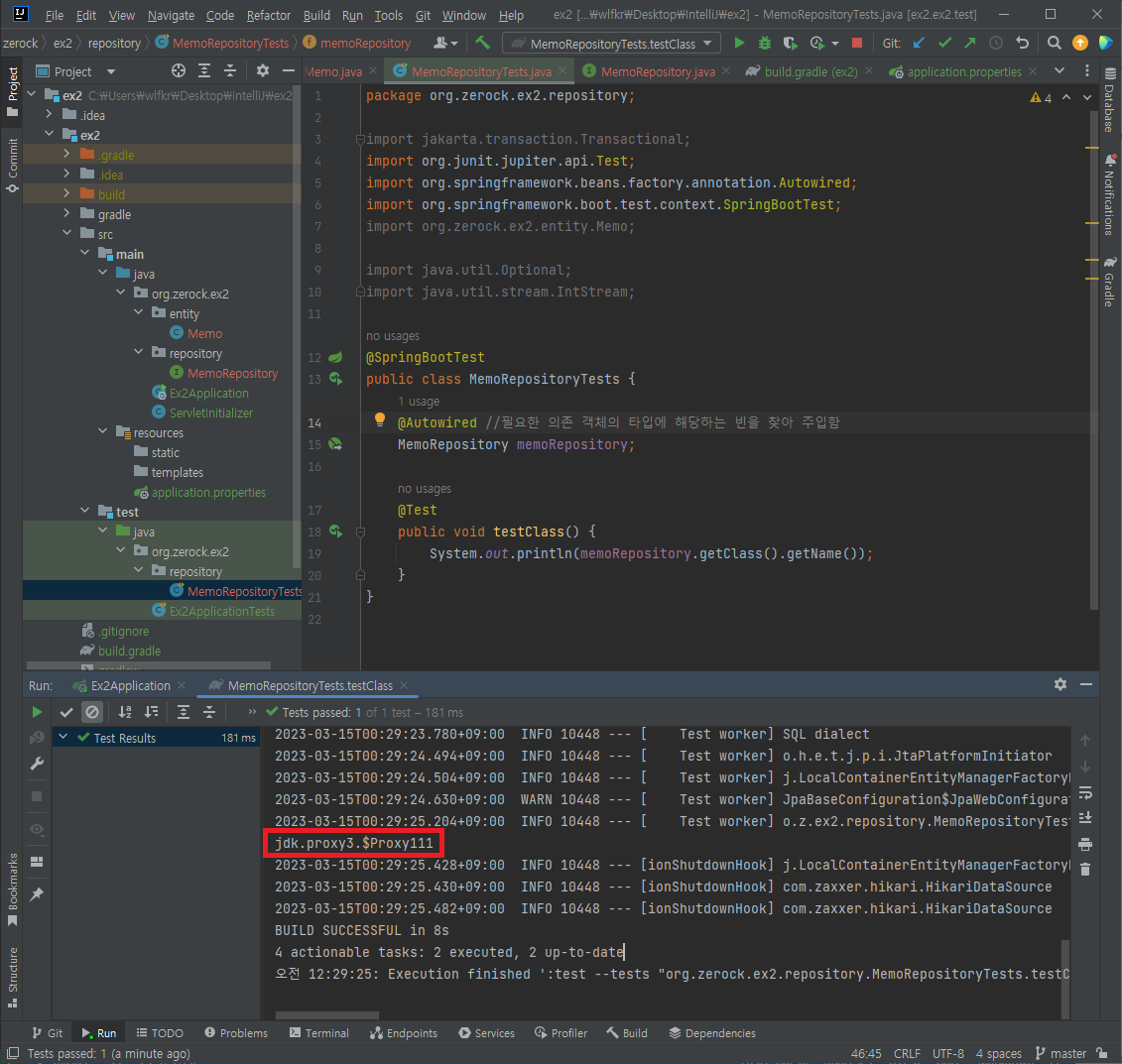Click the console vertical scrollbar thumb
Screen dimensions: 1122x1064
1064,979
